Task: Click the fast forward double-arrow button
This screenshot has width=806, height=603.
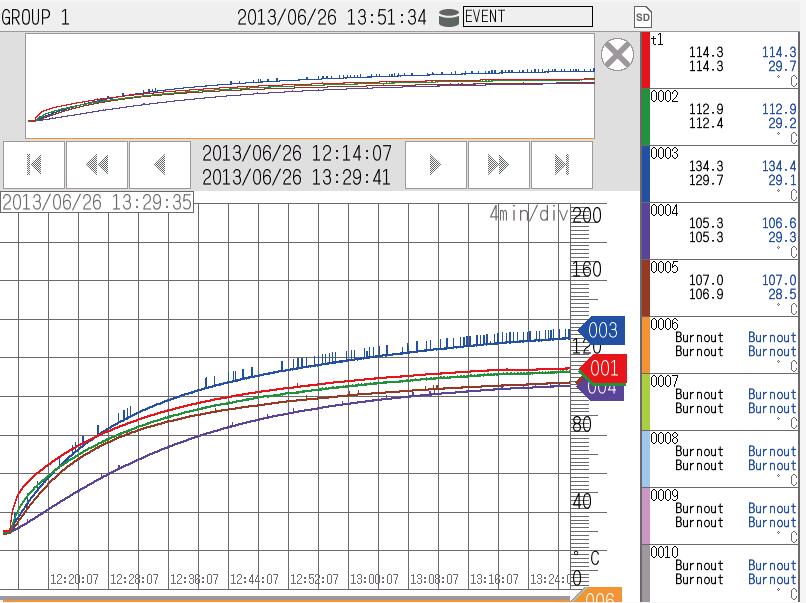Action: tap(498, 165)
